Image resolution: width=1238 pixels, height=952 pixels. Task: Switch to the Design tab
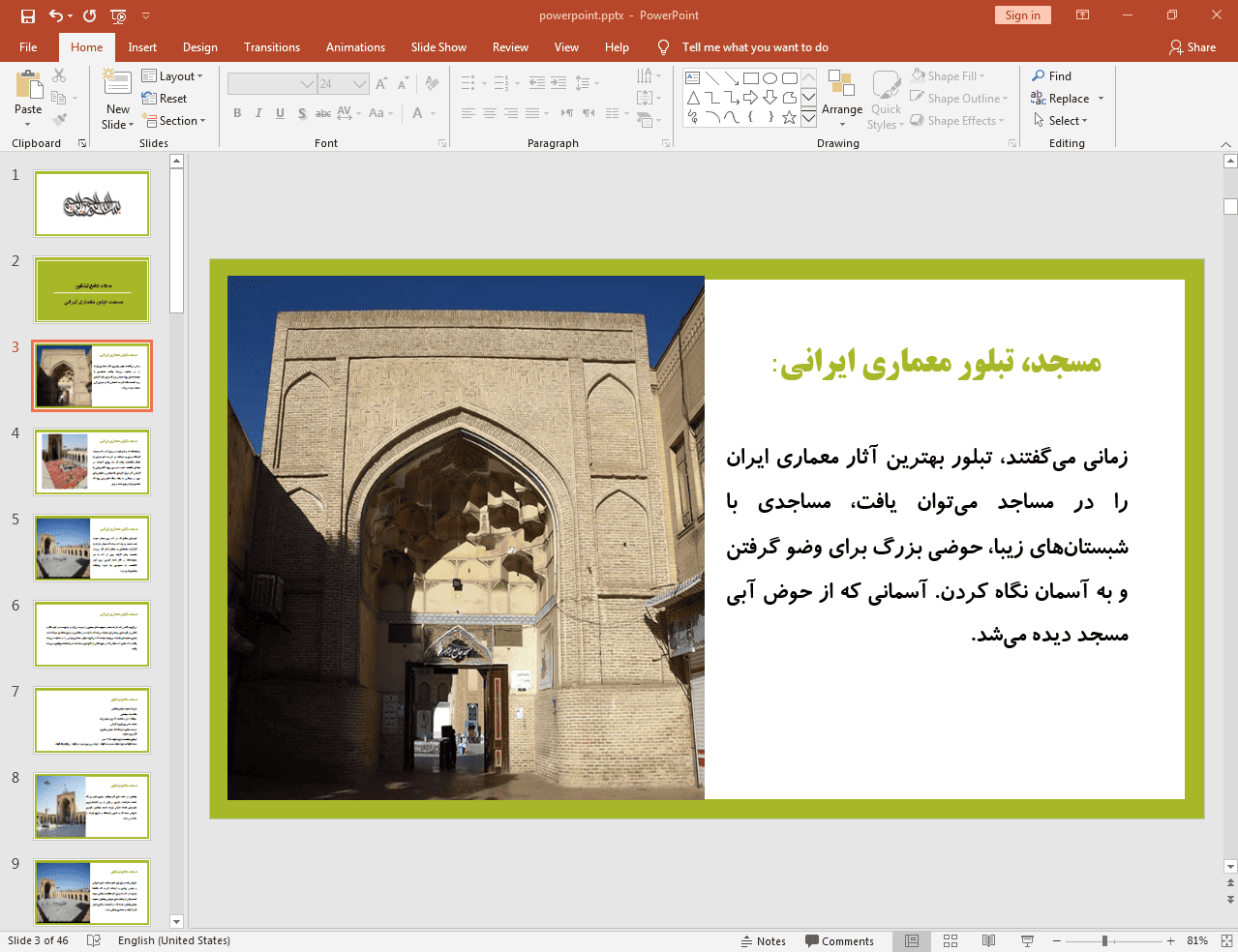[x=199, y=47]
